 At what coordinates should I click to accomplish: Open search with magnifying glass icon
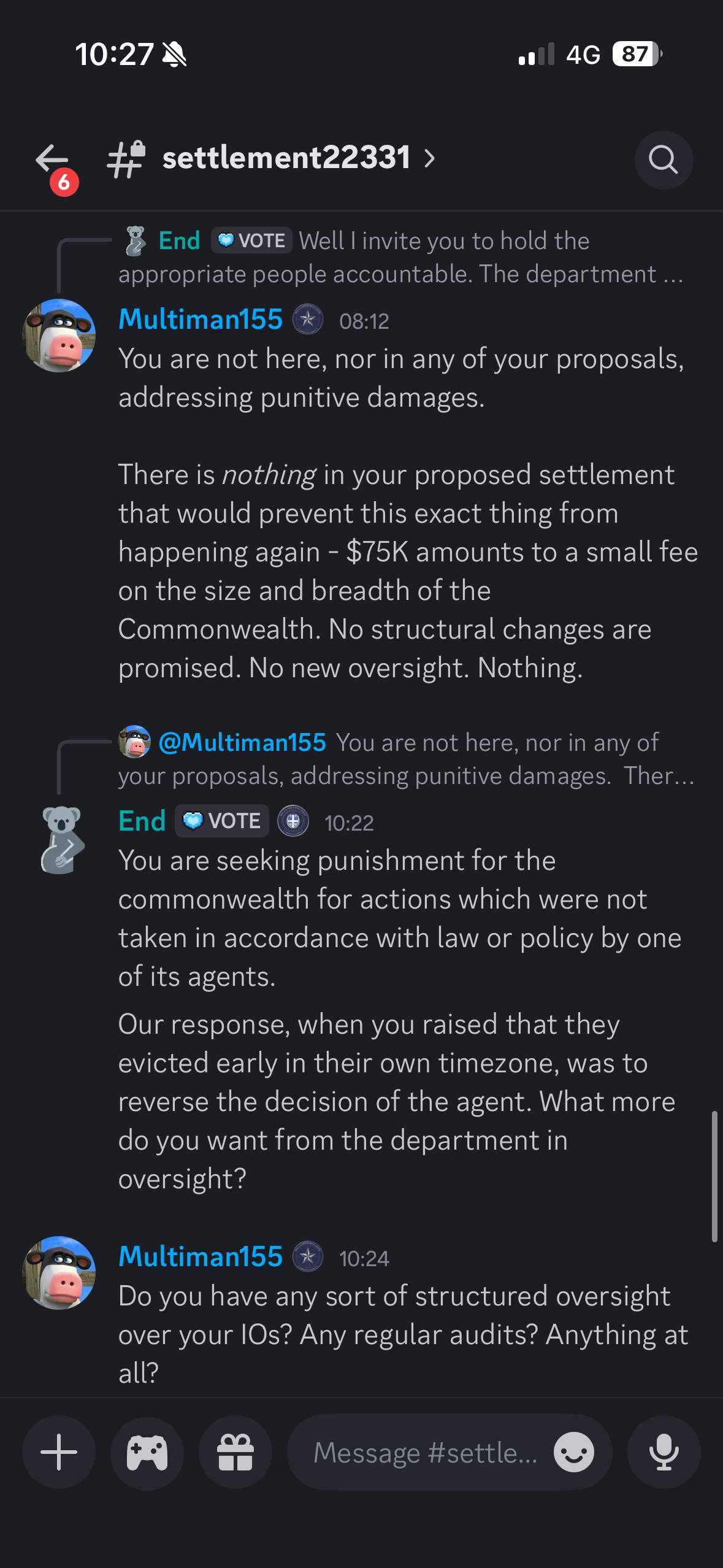[664, 160]
